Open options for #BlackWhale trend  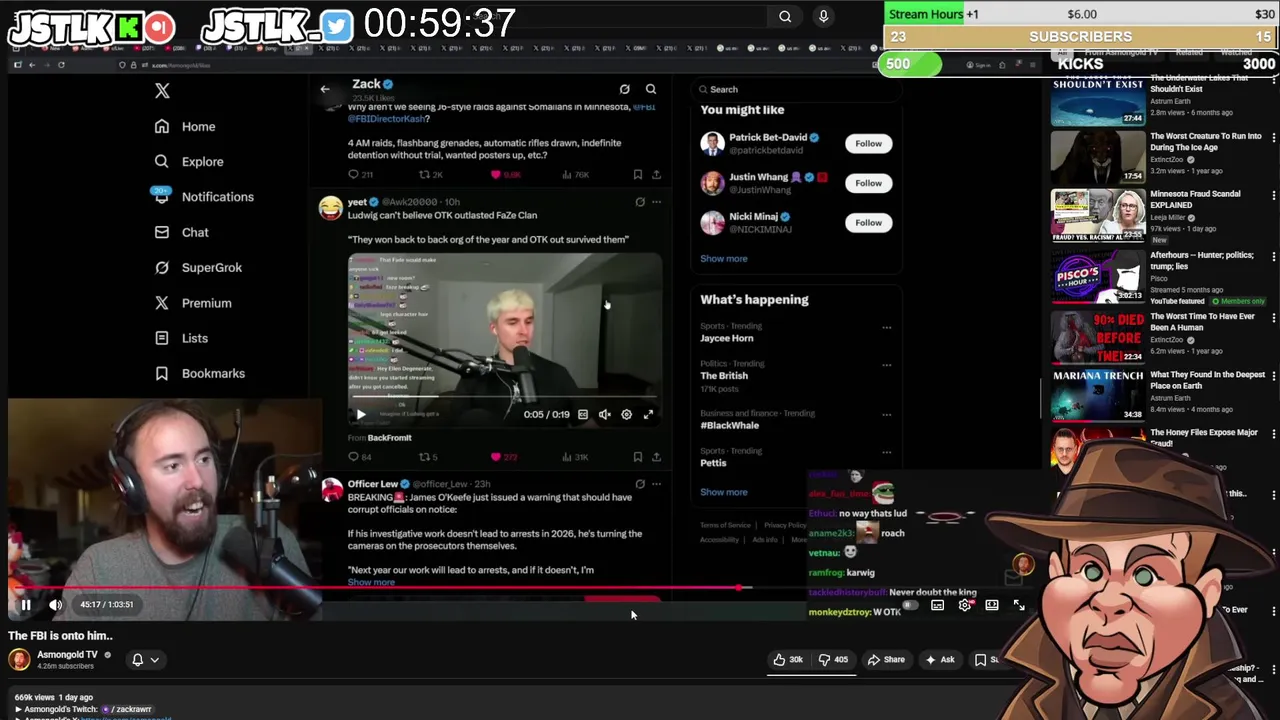pyautogui.click(x=886, y=415)
